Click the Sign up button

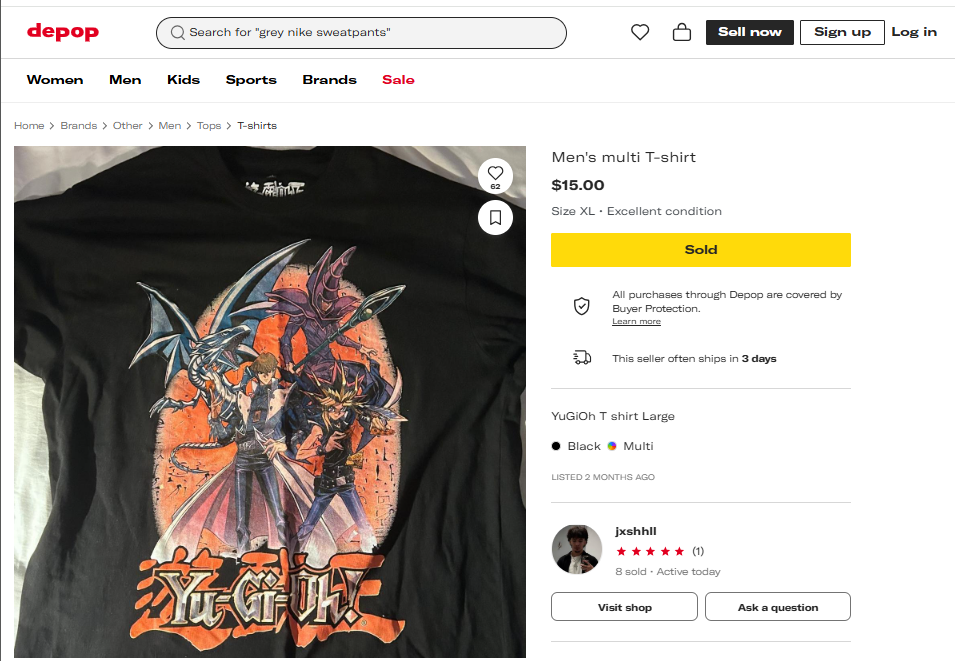click(x=842, y=32)
